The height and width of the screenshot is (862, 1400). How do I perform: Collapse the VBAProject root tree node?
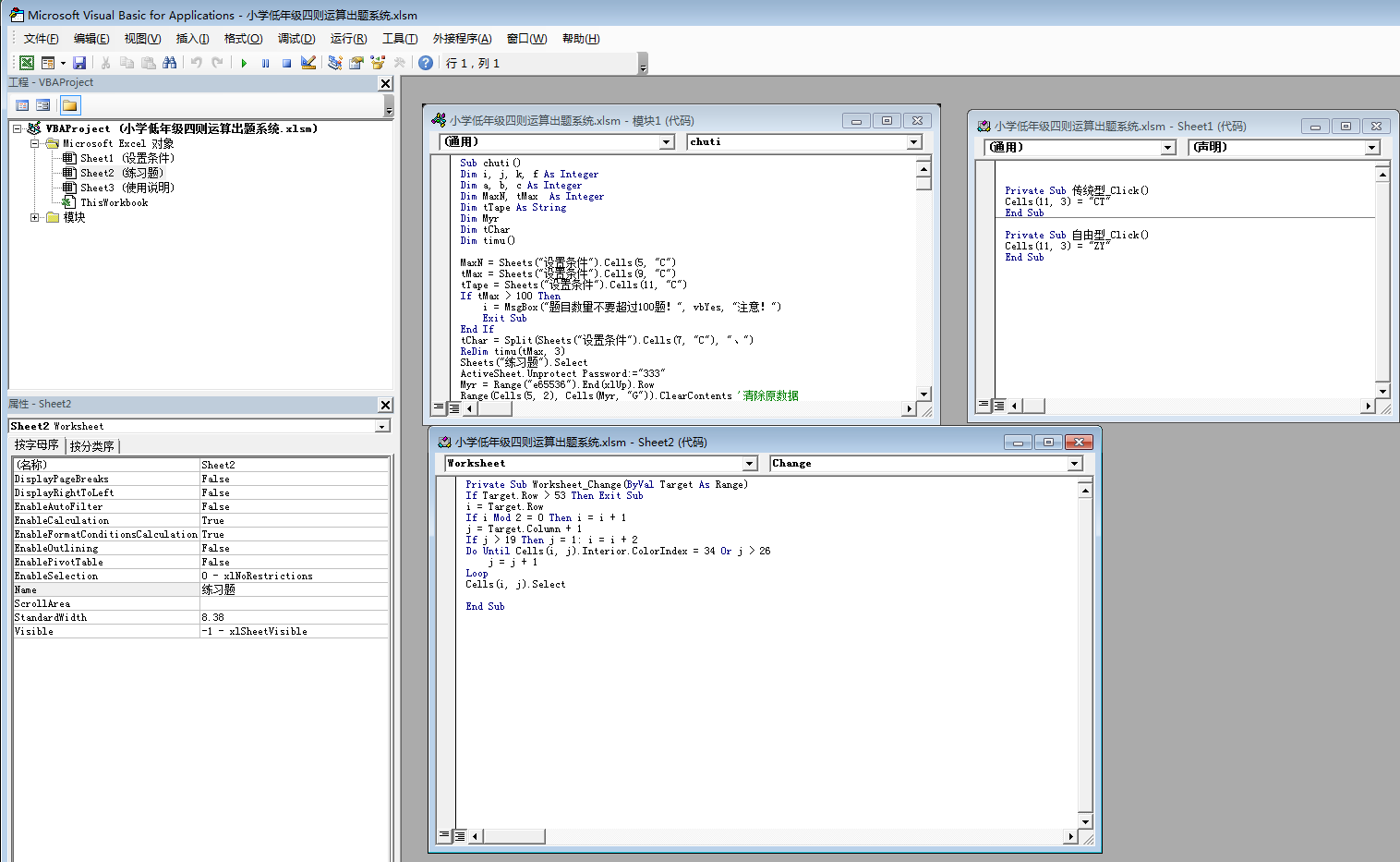click(18, 129)
